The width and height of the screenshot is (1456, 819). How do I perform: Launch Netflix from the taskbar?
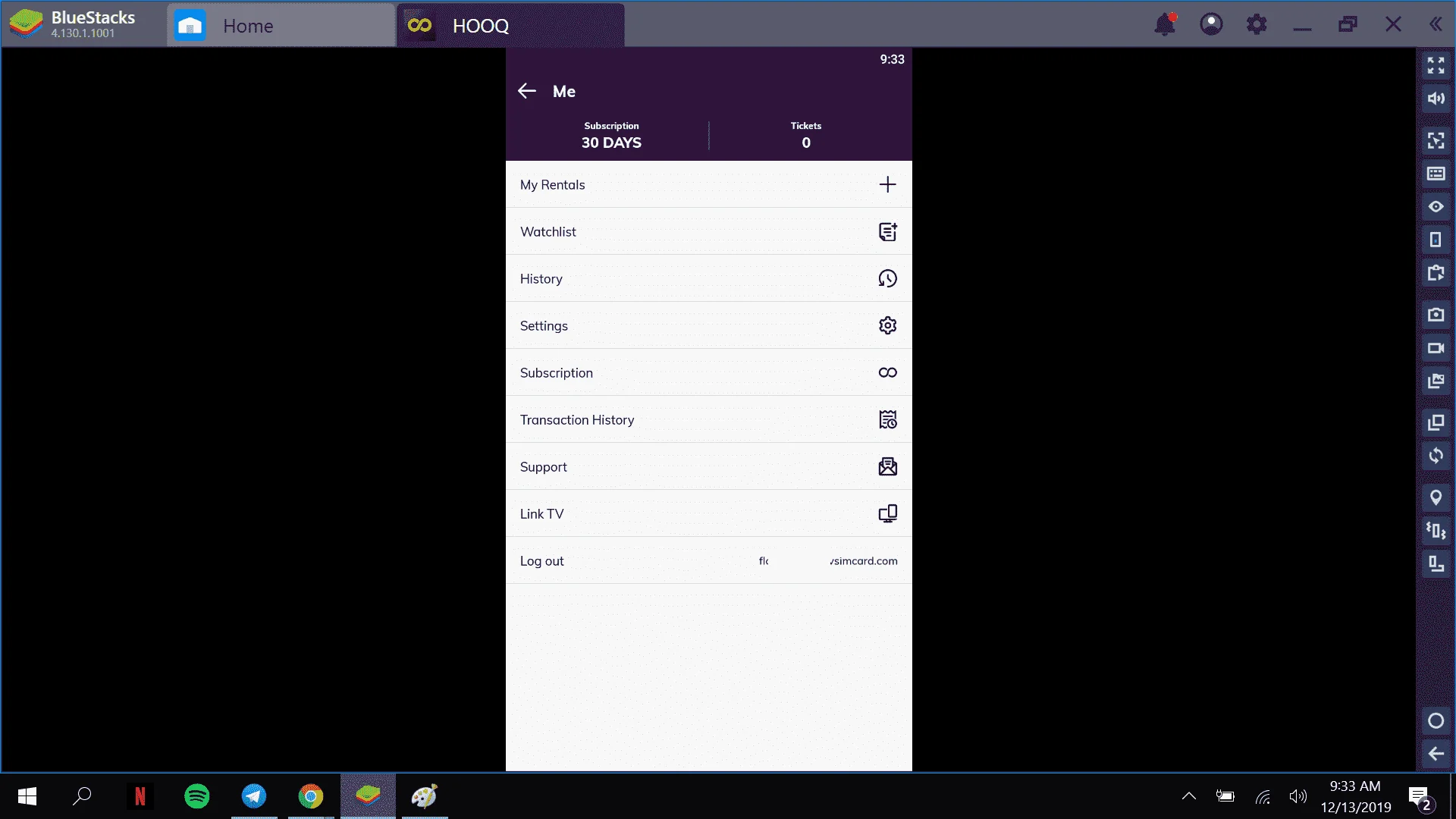point(140,796)
